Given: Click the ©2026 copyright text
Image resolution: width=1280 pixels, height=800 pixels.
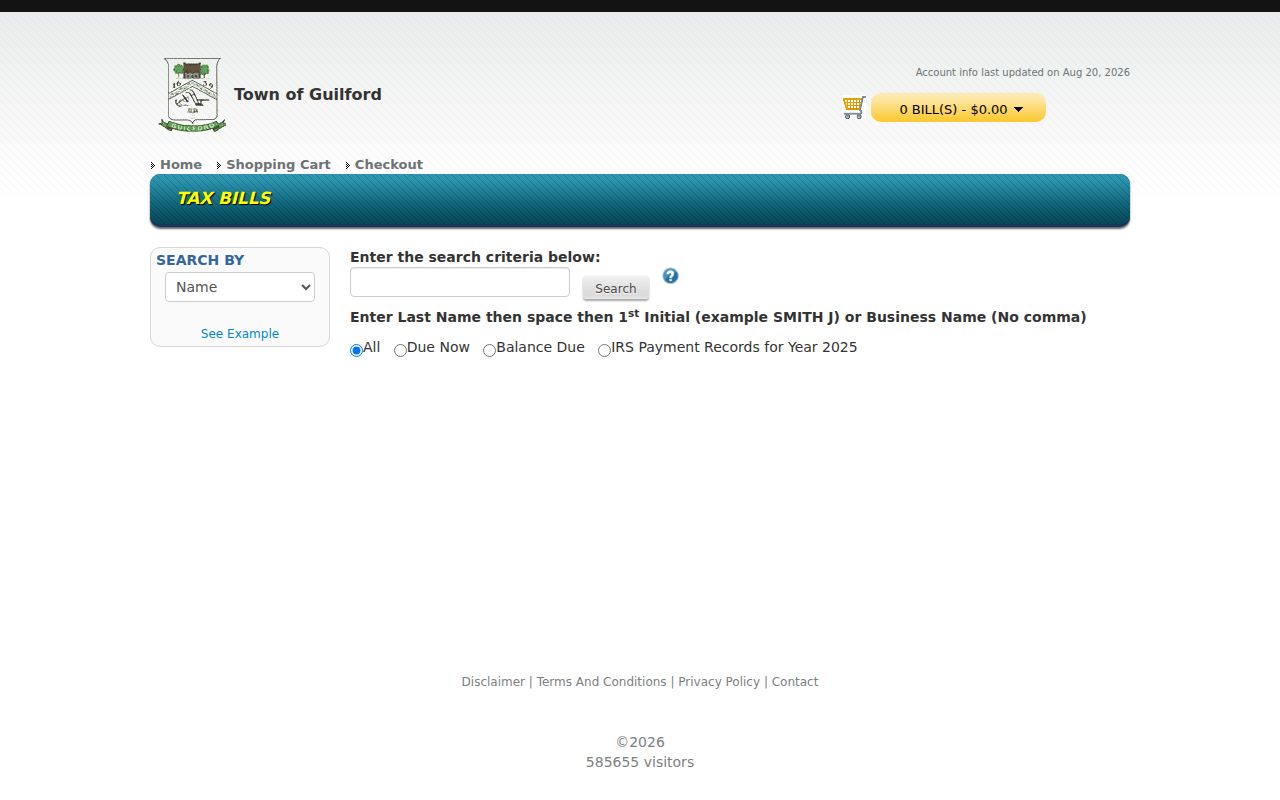Looking at the screenshot, I should coord(640,742).
